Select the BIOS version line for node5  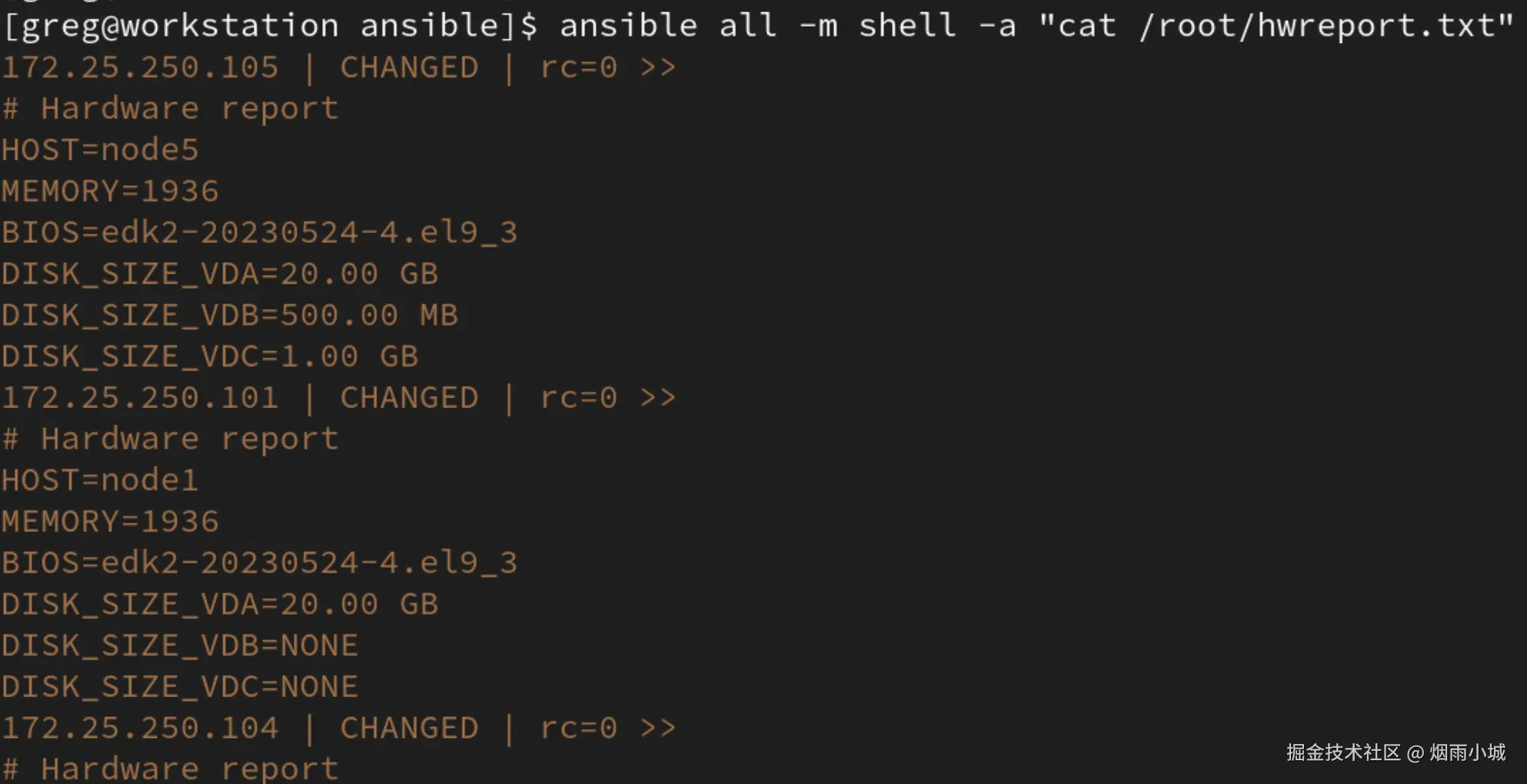point(259,233)
